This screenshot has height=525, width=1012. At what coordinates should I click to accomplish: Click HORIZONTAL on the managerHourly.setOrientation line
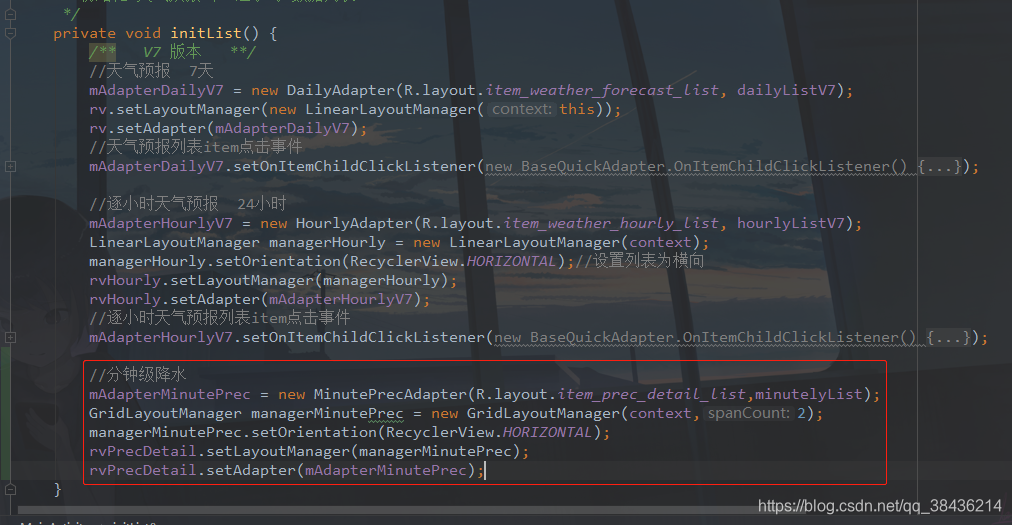[x=511, y=262]
